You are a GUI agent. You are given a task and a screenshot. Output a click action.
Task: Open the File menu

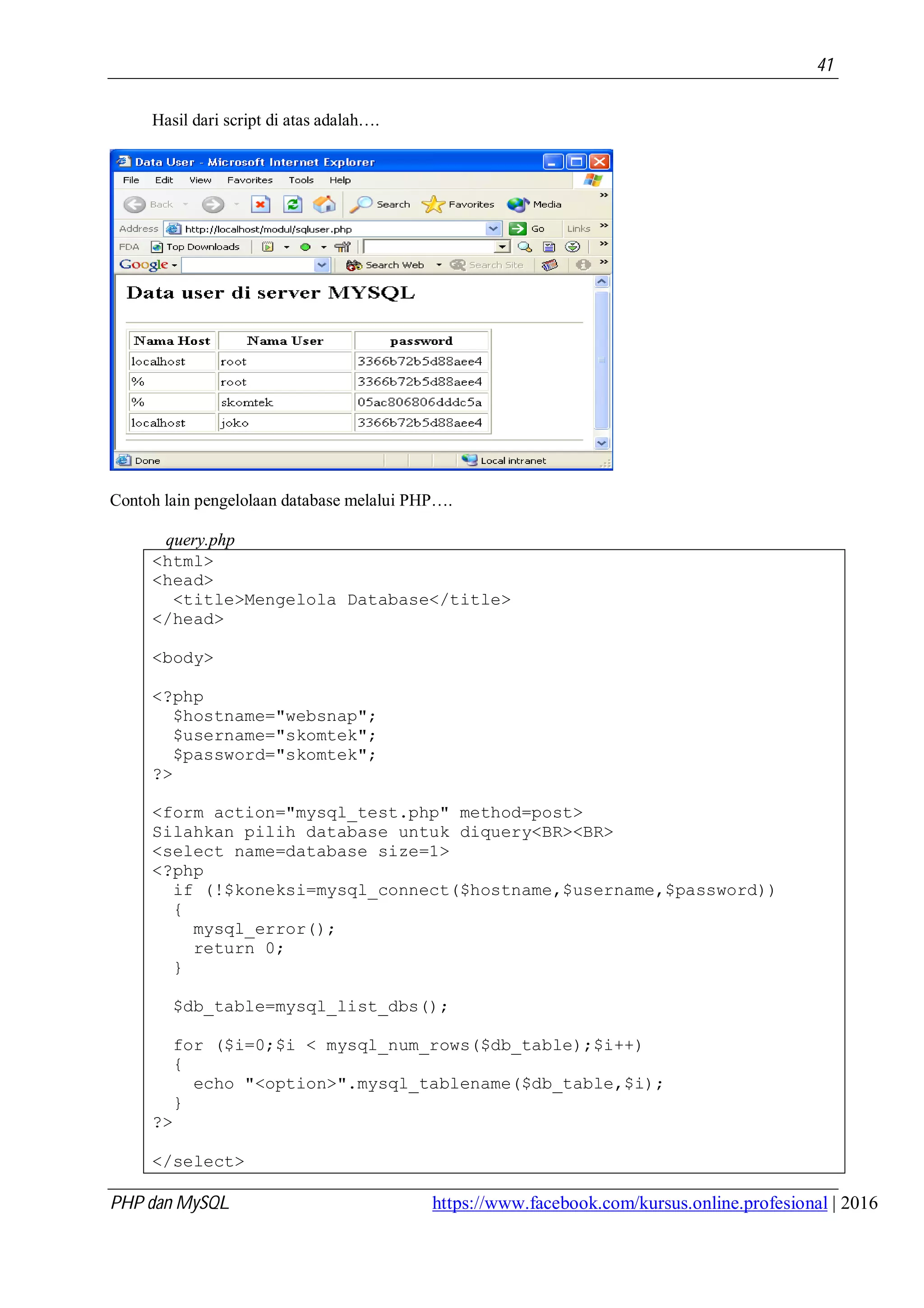(131, 180)
